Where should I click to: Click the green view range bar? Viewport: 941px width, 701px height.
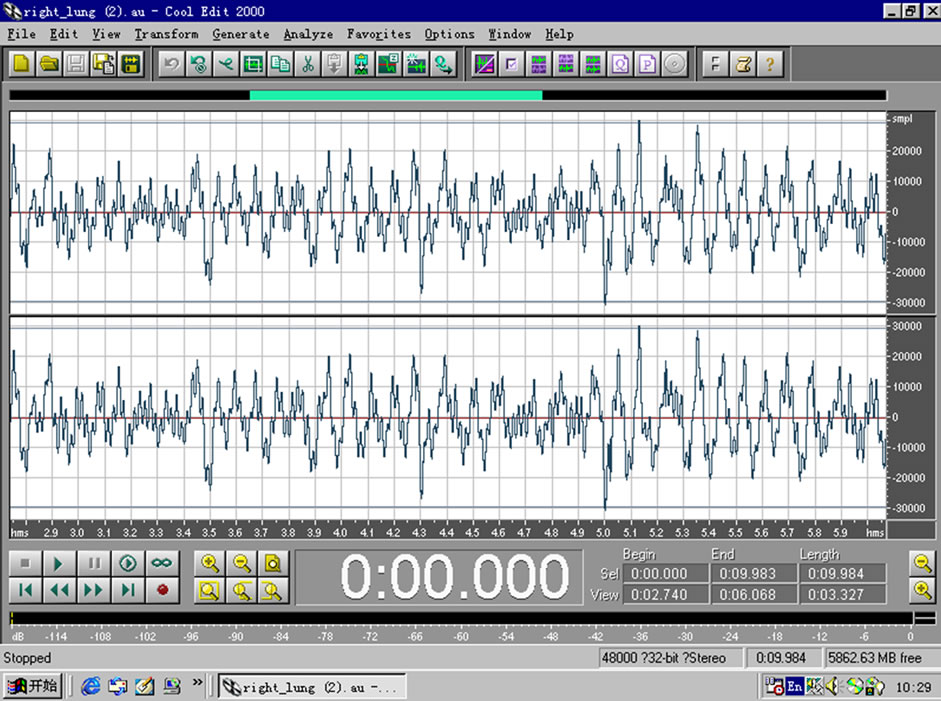[x=396, y=95]
